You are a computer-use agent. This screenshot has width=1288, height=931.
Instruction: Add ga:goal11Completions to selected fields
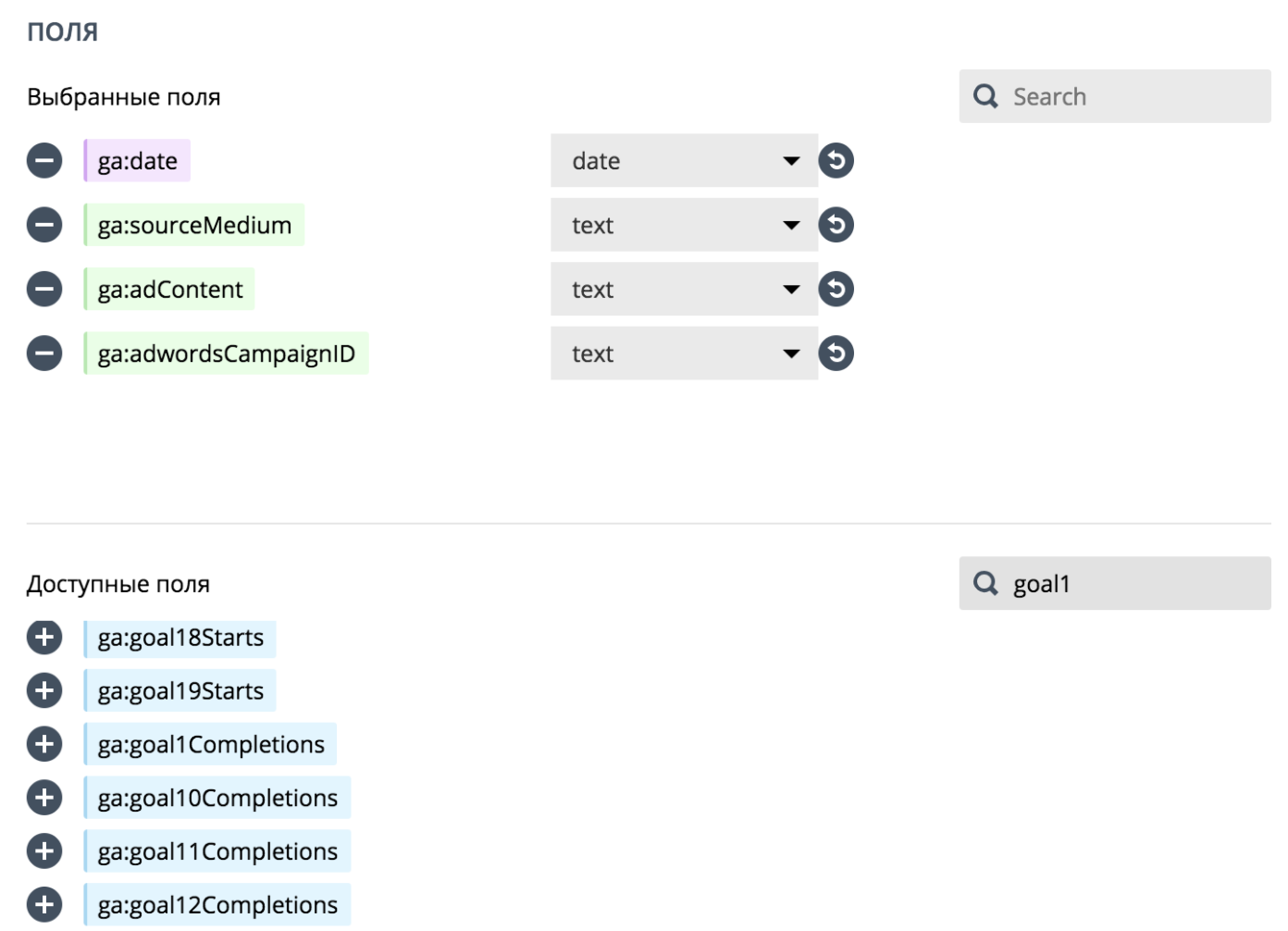click(x=43, y=851)
